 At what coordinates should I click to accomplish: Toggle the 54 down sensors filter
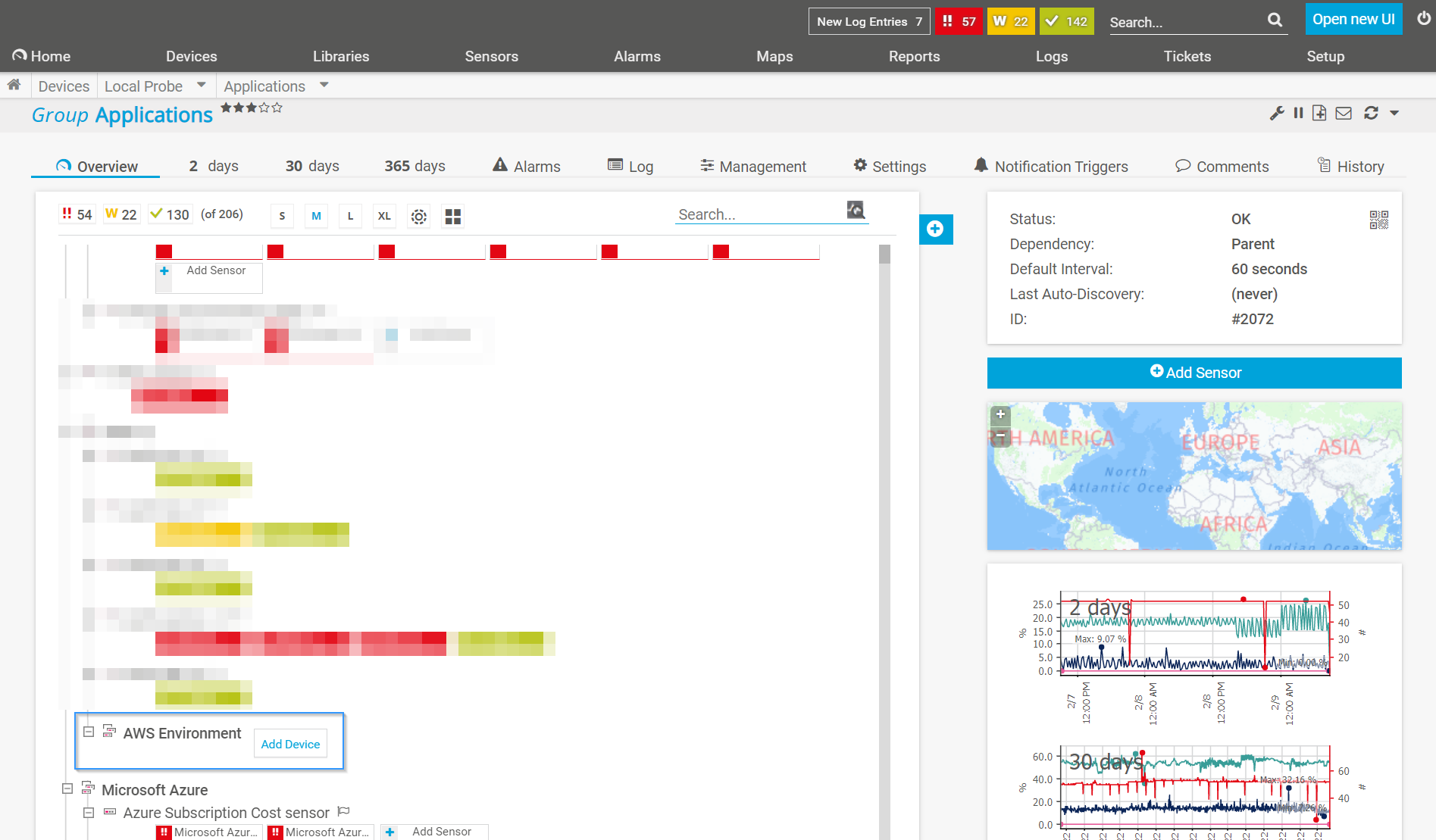(77, 214)
